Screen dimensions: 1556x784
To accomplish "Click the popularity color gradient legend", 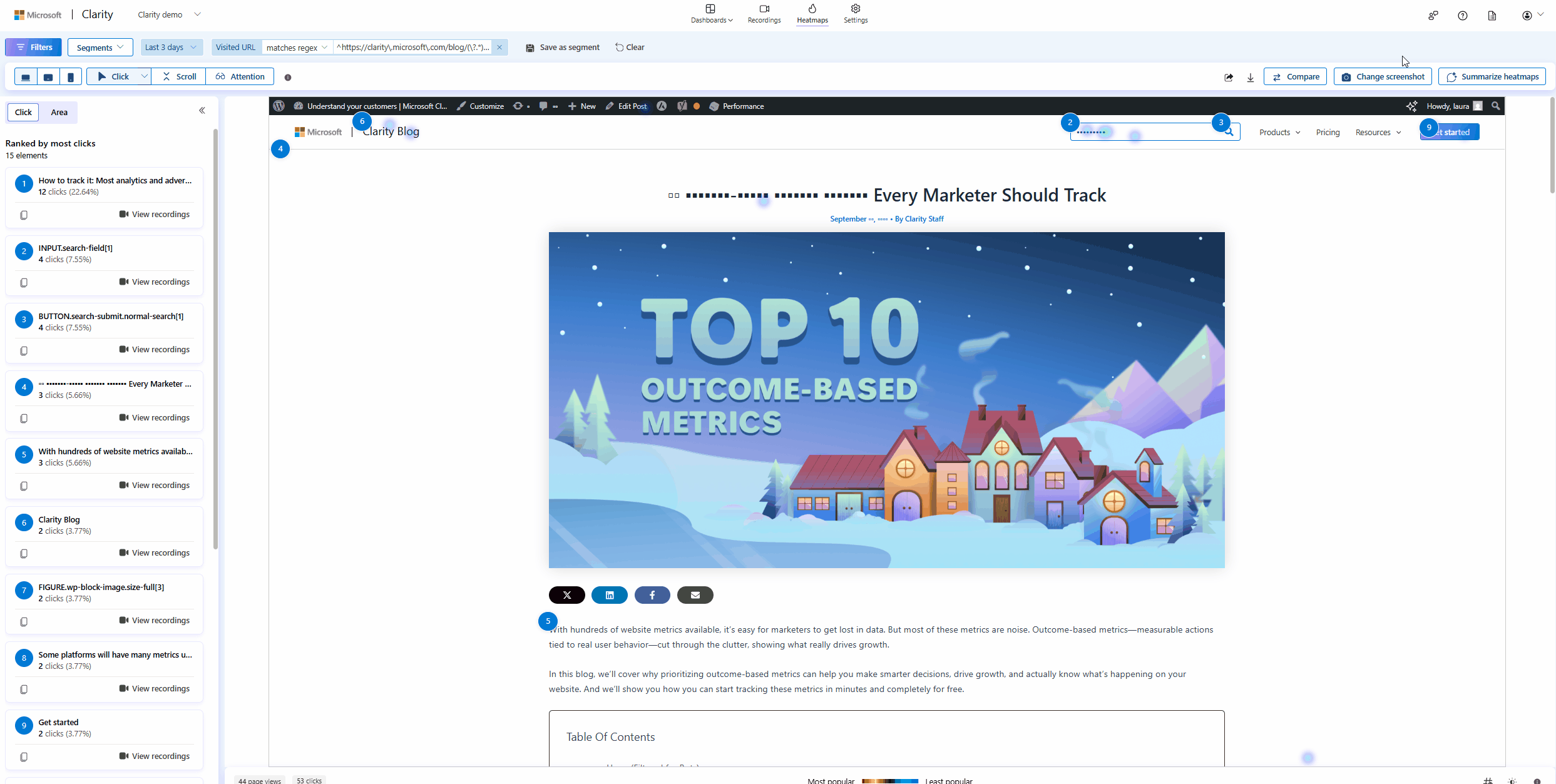I will 889,781.
